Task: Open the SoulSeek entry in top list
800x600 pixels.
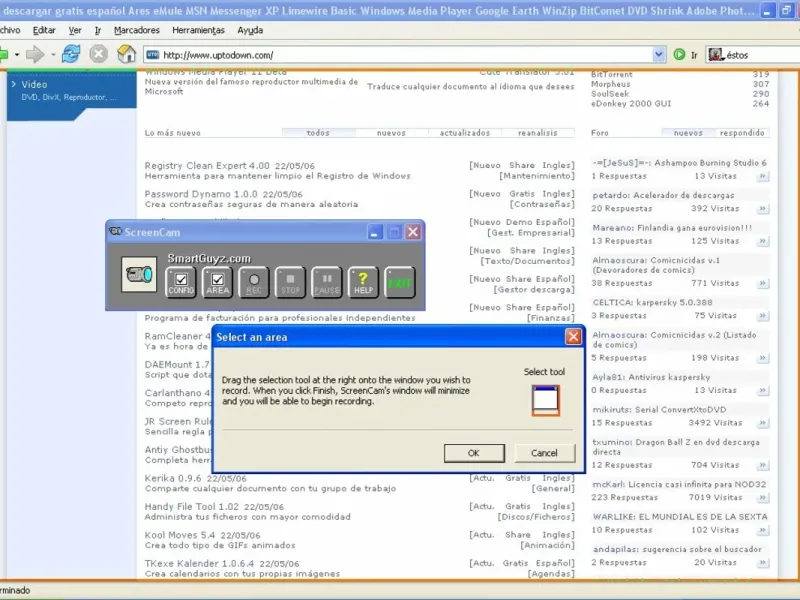Action: 610,94
